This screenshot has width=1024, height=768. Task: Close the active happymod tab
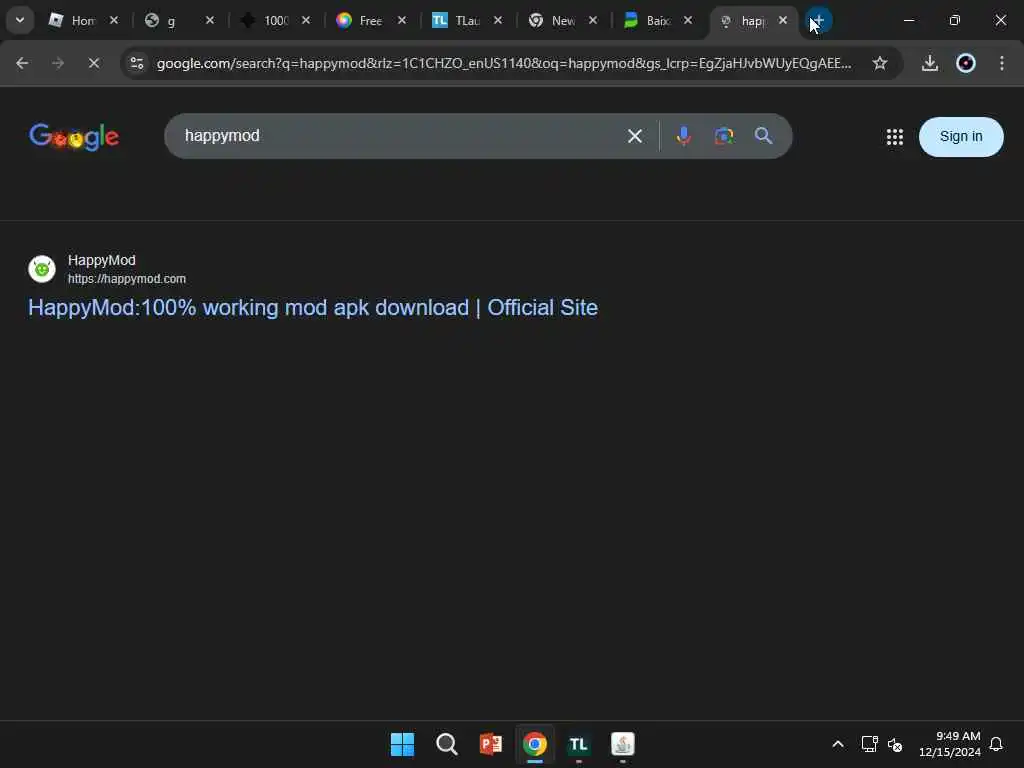tap(782, 20)
